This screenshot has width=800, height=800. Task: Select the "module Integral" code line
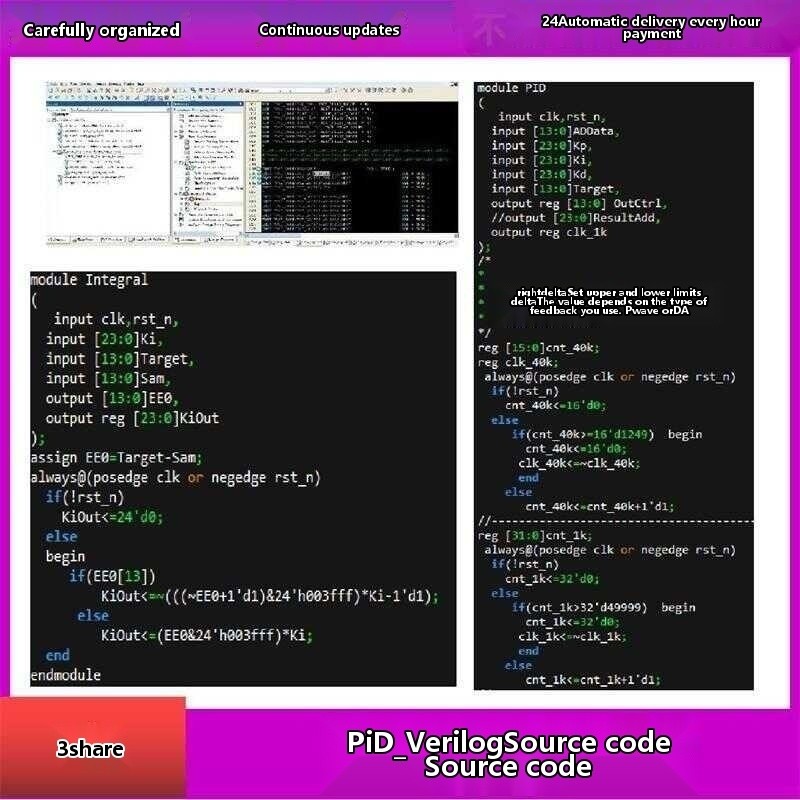pos(89,280)
